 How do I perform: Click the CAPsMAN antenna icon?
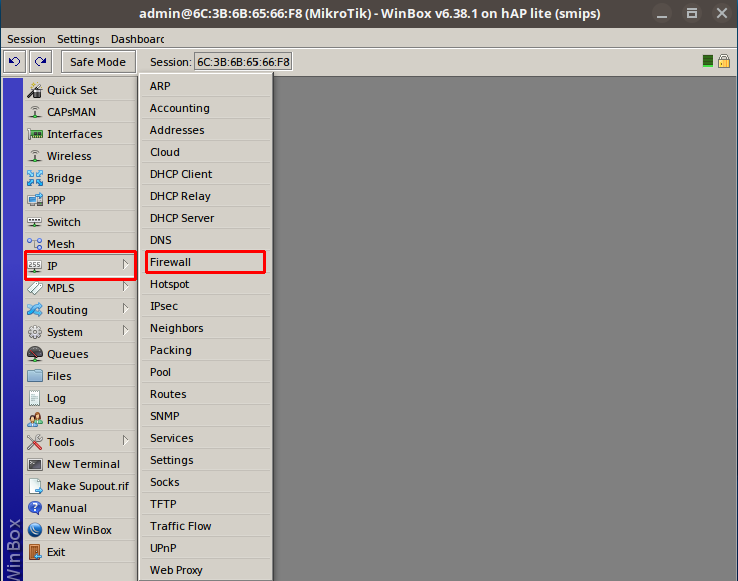[x=35, y=112]
